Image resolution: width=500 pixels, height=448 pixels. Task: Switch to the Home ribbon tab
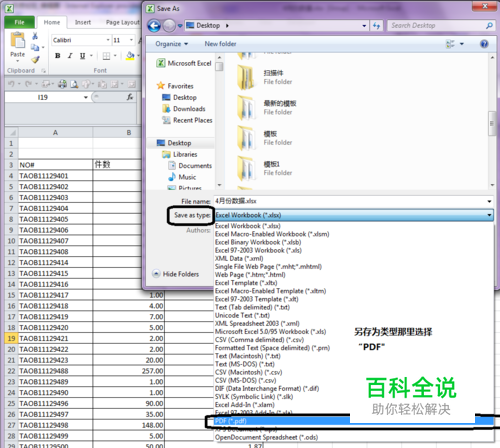(52, 22)
